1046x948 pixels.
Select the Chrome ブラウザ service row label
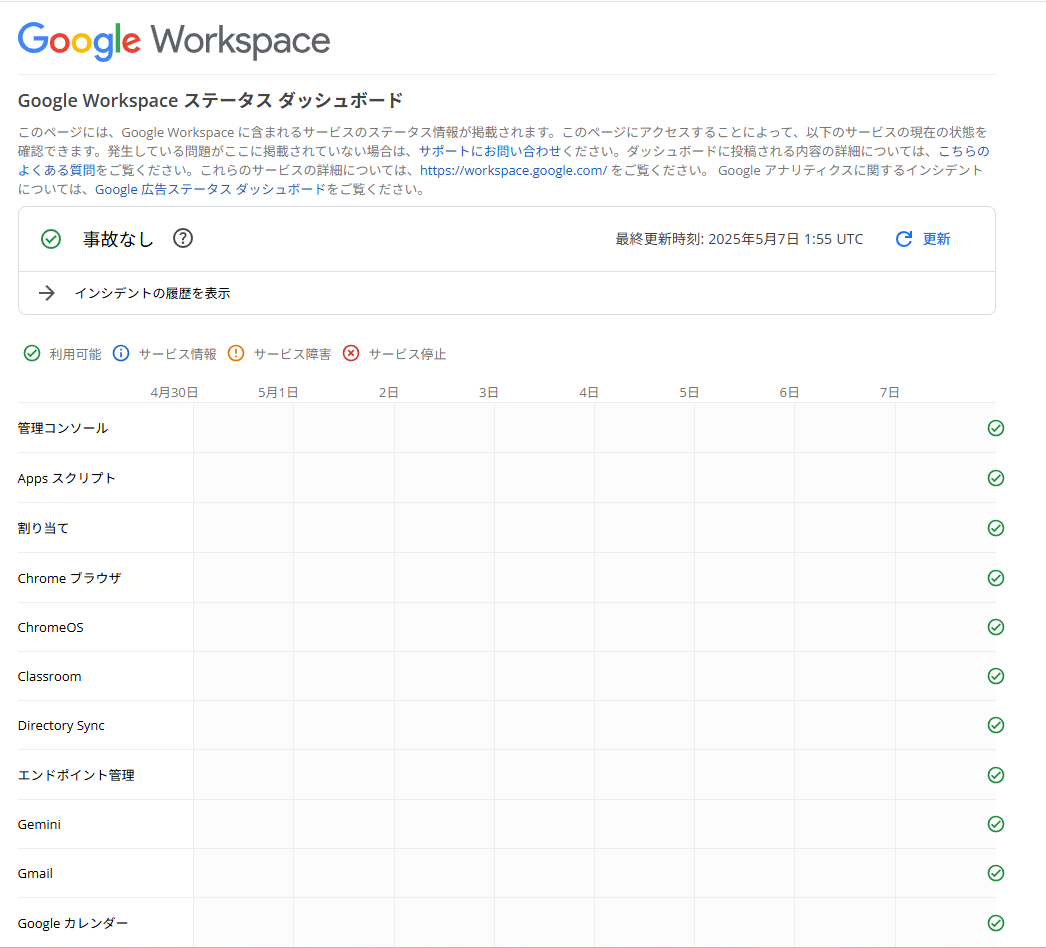point(69,578)
